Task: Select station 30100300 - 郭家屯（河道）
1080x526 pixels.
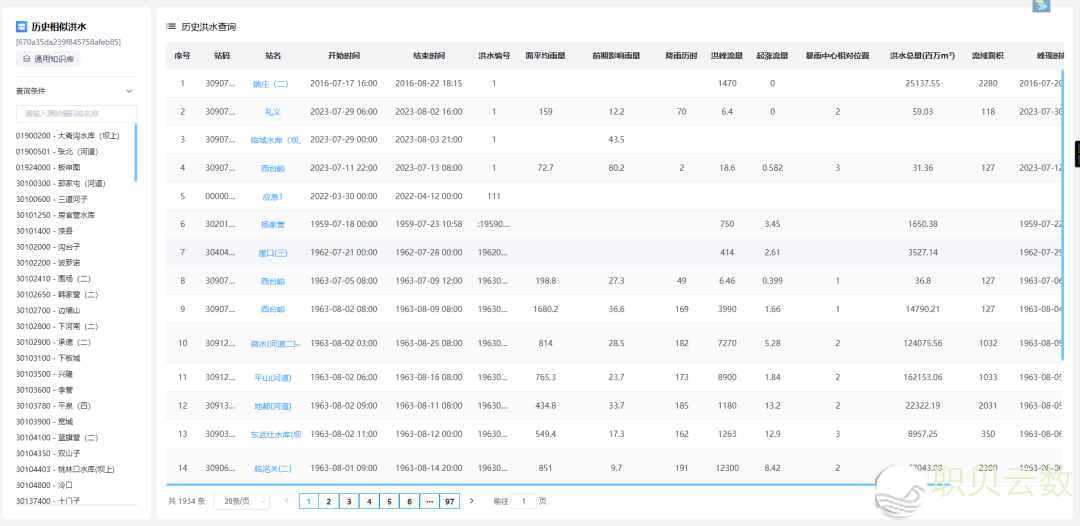Action: click(x=61, y=183)
